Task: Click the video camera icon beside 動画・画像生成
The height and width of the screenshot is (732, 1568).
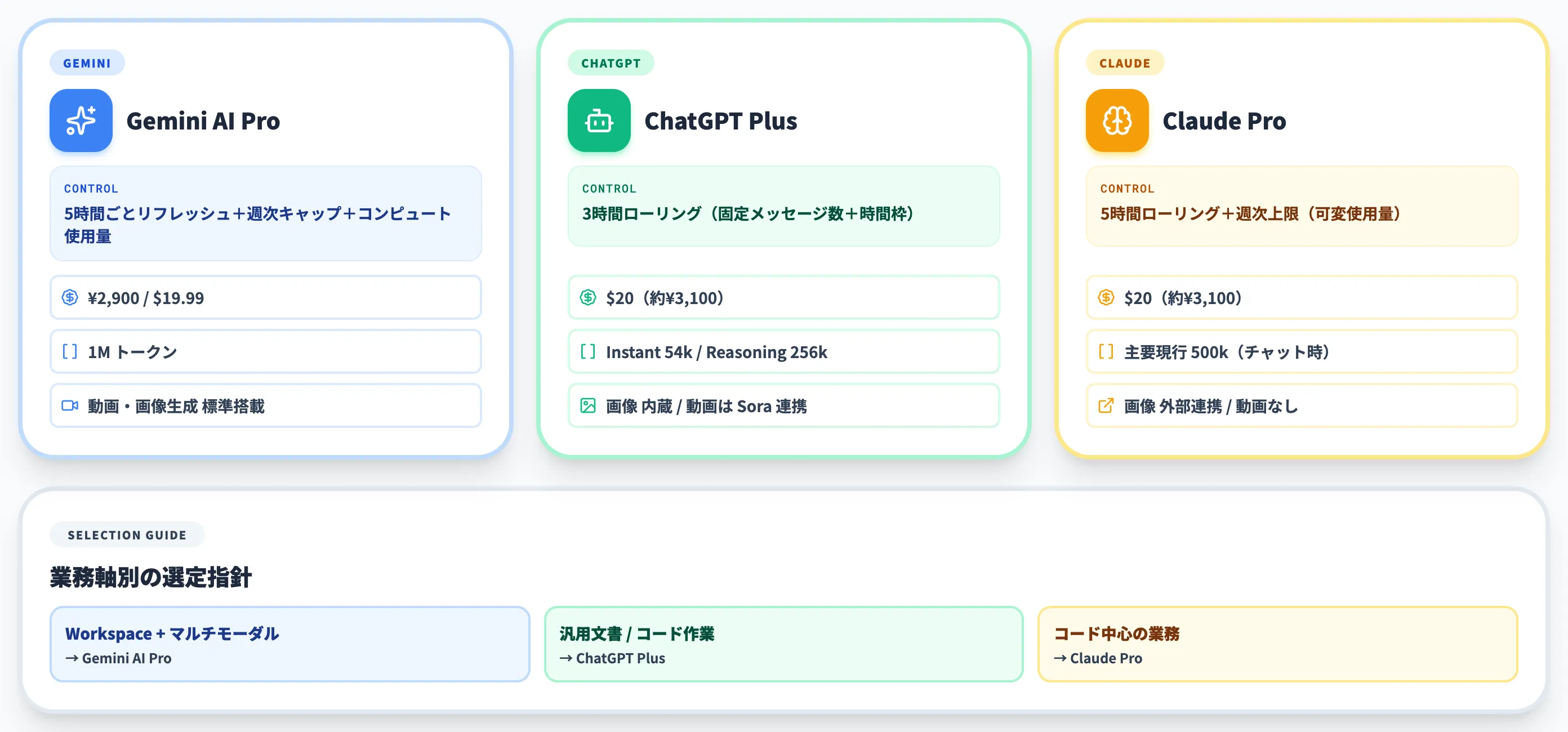Action: pyautogui.click(x=70, y=405)
